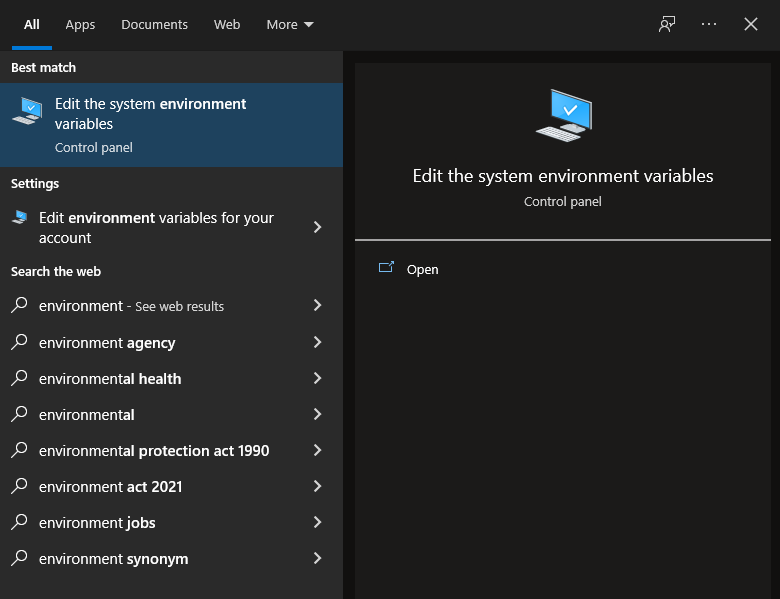
Task: Expand arrow for environment variables account setting
Action: (317, 227)
